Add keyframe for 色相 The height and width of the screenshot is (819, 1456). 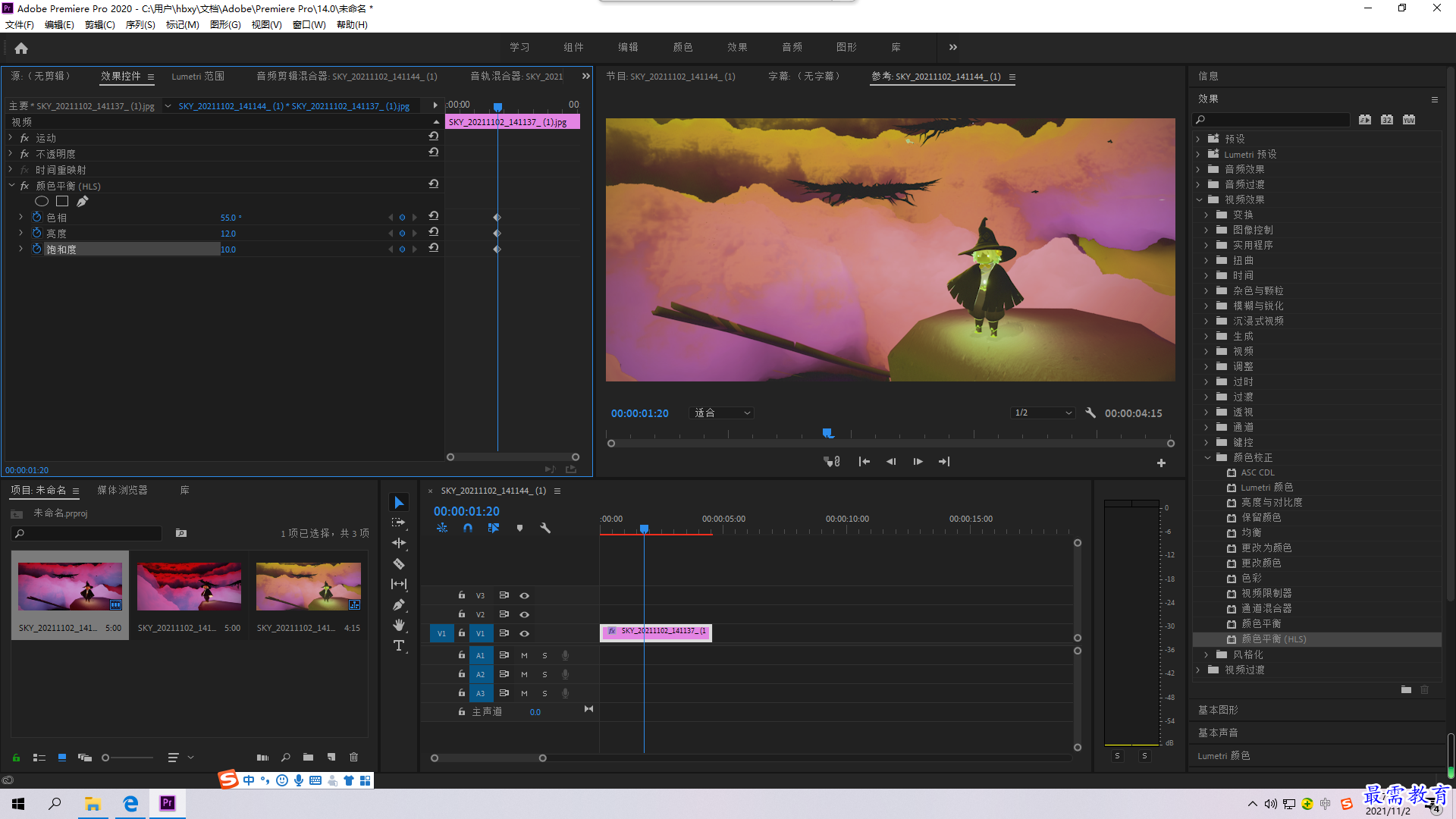click(x=402, y=218)
